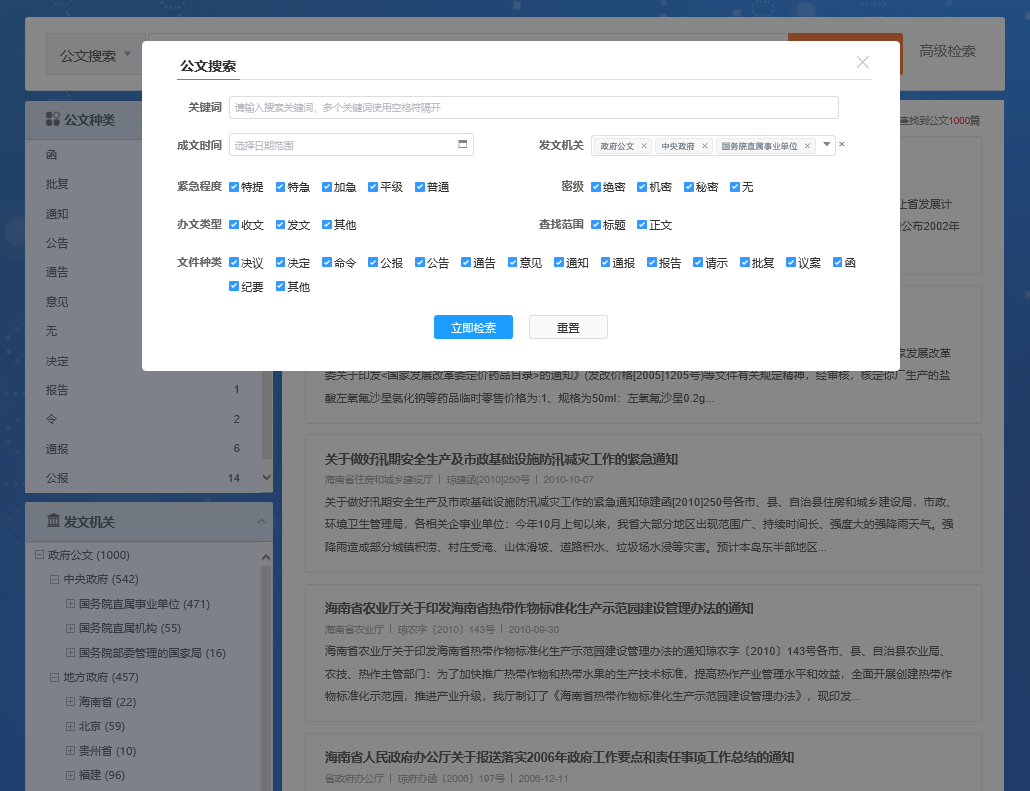Uncheck the 无 secrecy checkbox

coord(735,187)
